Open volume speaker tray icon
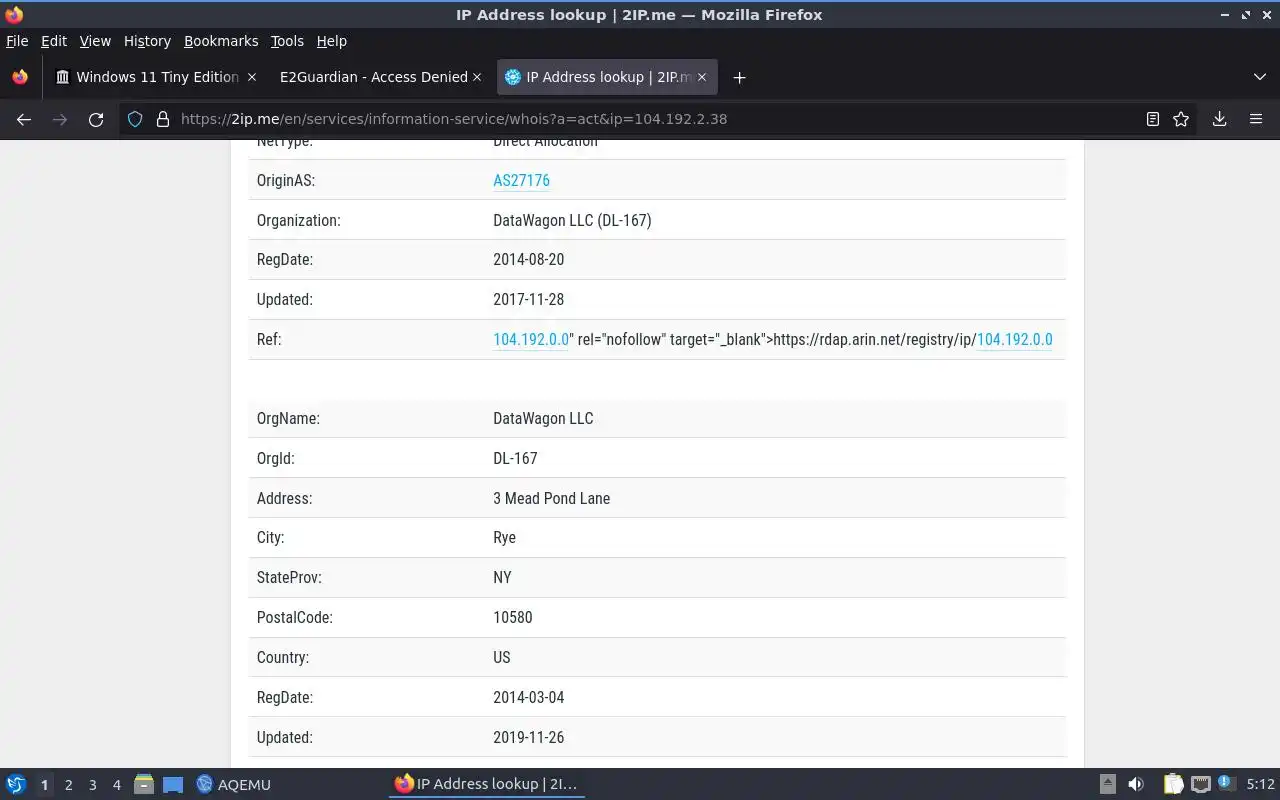1280x800 pixels. tap(1136, 784)
